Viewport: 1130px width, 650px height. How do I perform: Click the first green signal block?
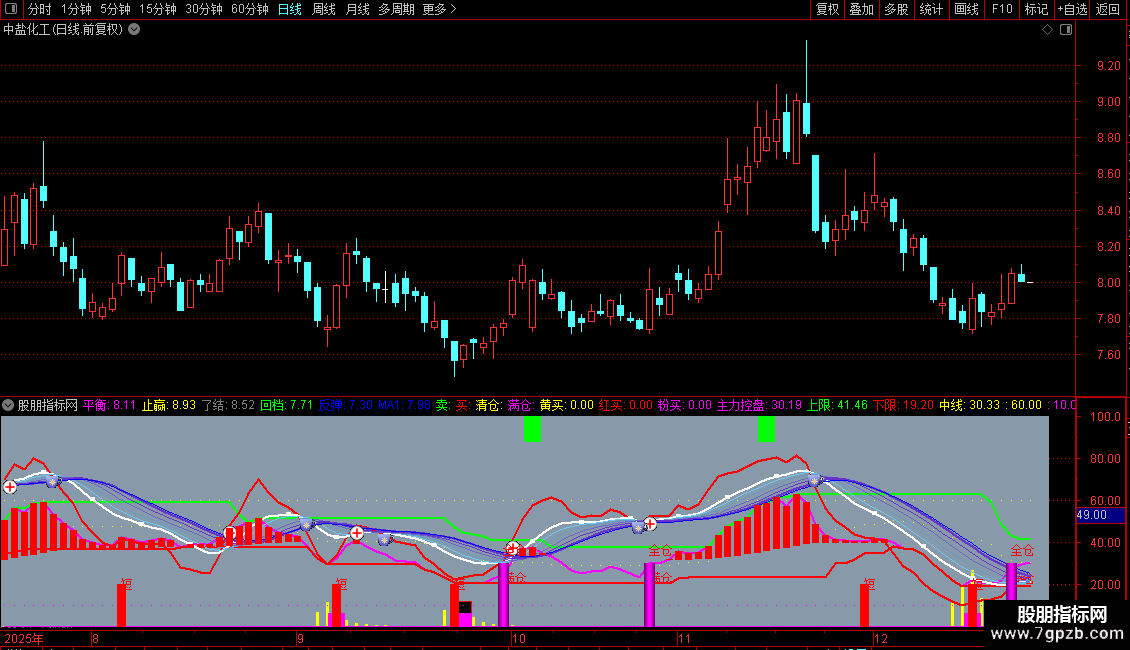533,428
